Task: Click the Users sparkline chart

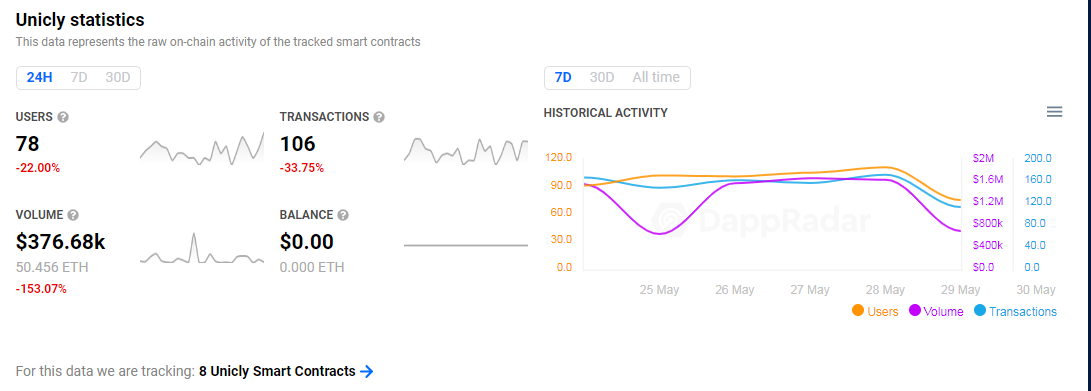Action: tap(202, 147)
